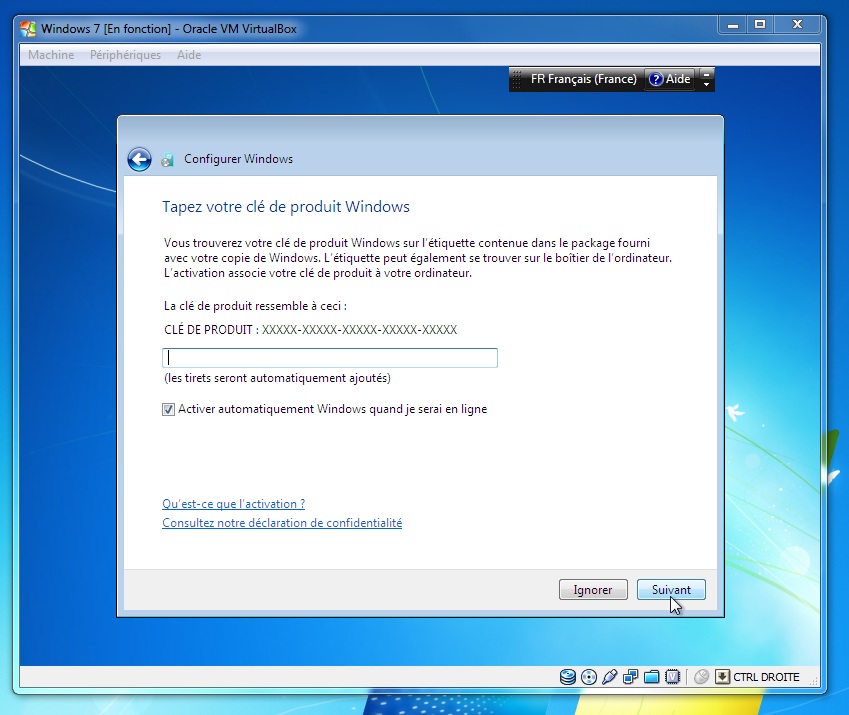Click the CPU virtualization status icon
The height and width of the screenshot is (715, 849).
(x=673, y=677)
